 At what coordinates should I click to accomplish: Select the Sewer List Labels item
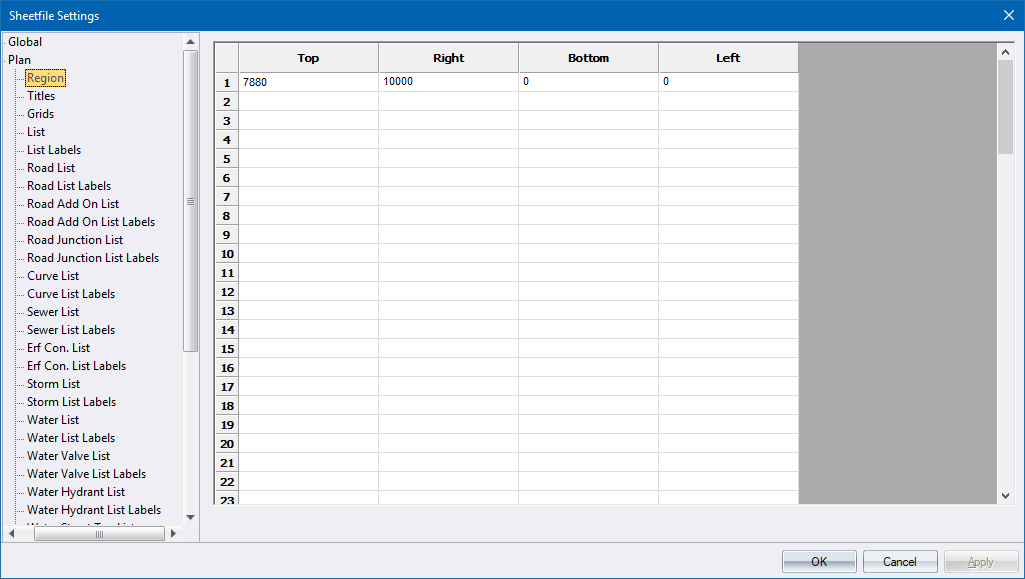71,330
